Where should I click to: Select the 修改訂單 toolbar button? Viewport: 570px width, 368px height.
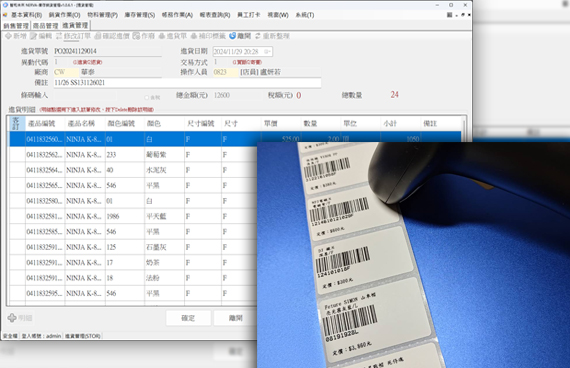pos(73,36)
